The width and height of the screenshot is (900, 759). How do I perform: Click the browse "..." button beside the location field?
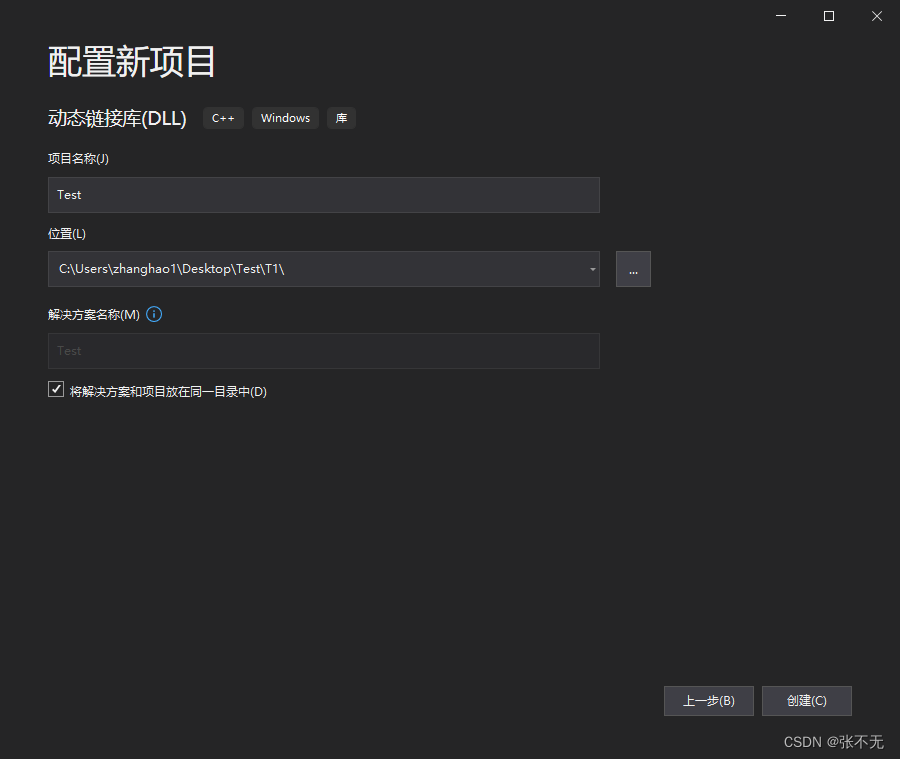coord(633,269)
